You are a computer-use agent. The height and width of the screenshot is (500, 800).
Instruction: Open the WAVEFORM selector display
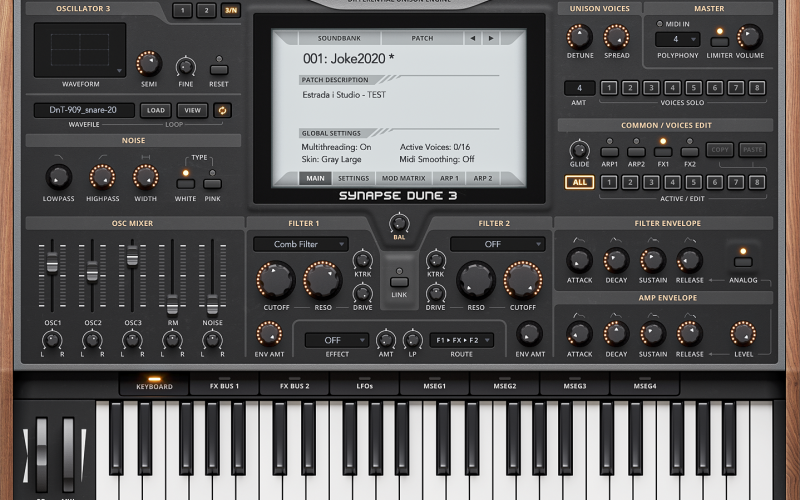click(80, 50)
